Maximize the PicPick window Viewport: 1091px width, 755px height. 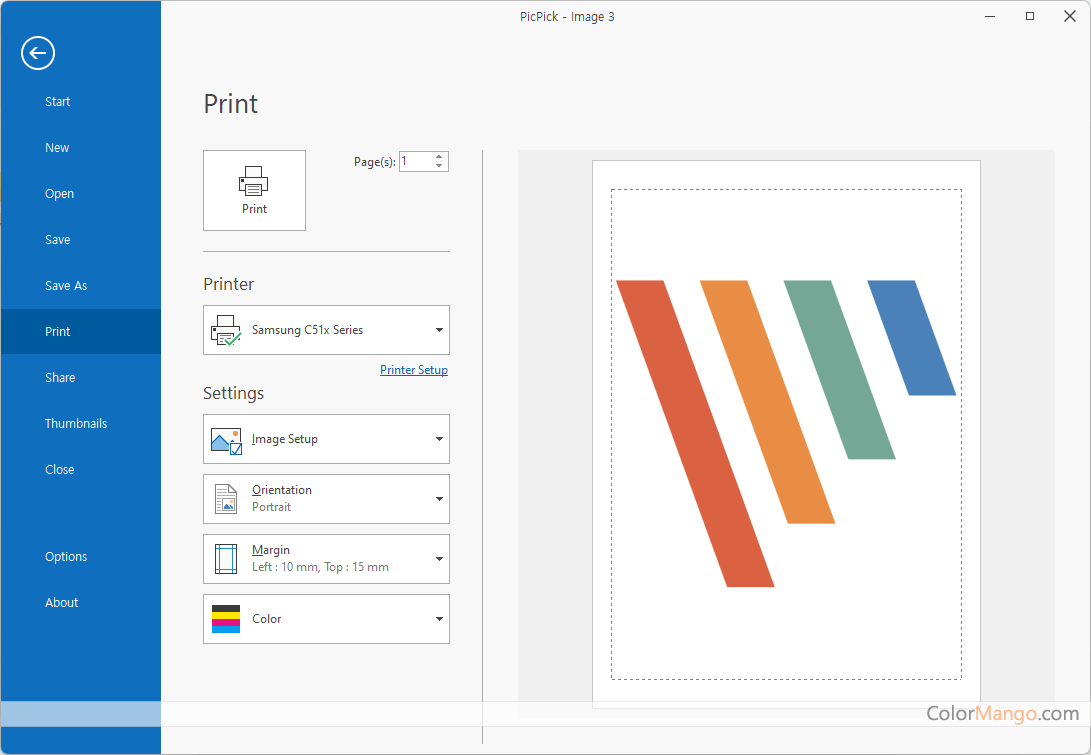[x=1030, y=16]
